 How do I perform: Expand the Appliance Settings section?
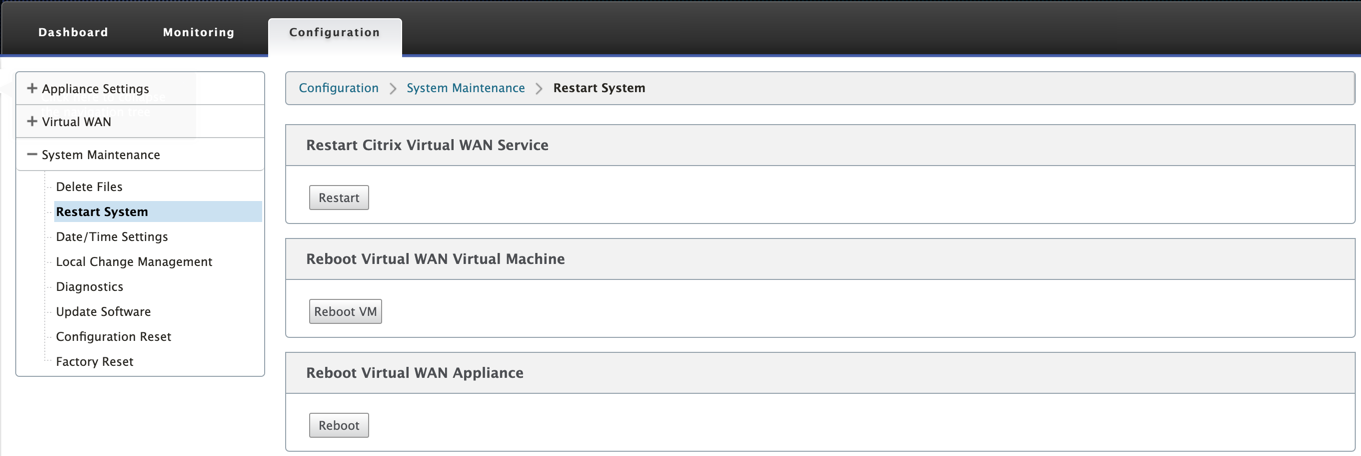140,89
